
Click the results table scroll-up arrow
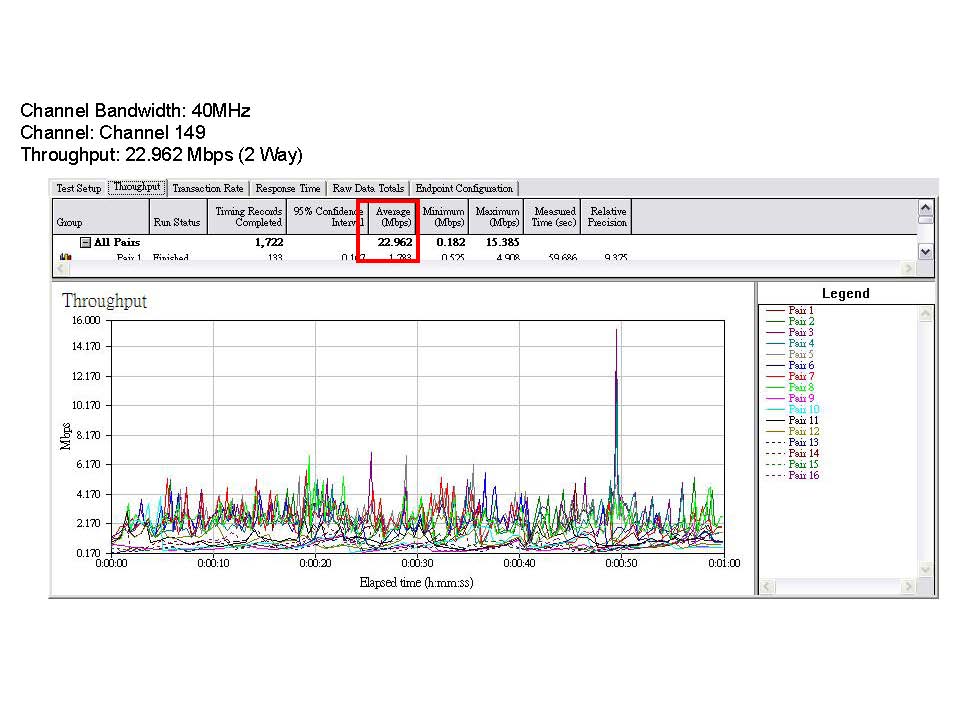coord(926,208)
